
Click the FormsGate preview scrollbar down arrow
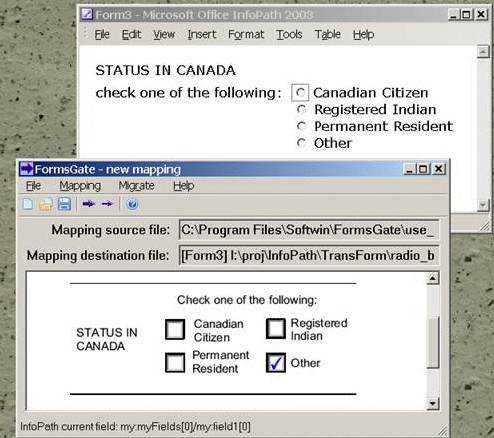(433, 404)
